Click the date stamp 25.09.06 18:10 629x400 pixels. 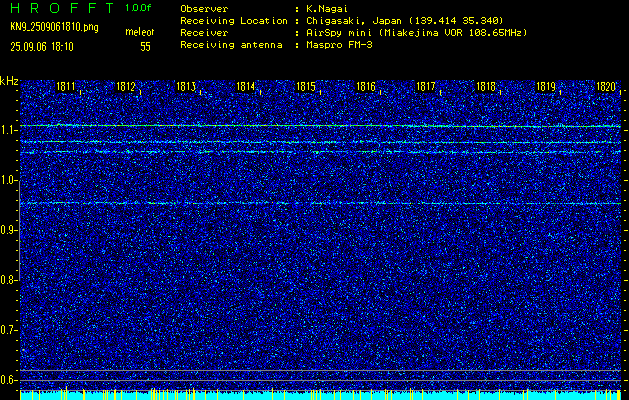pos(42,47)
